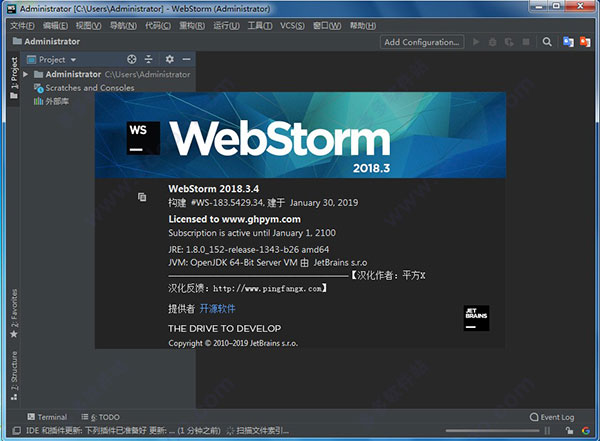Open the 导航(N) menu
This screenshot has width=600, height=441.
coord(123,26)
